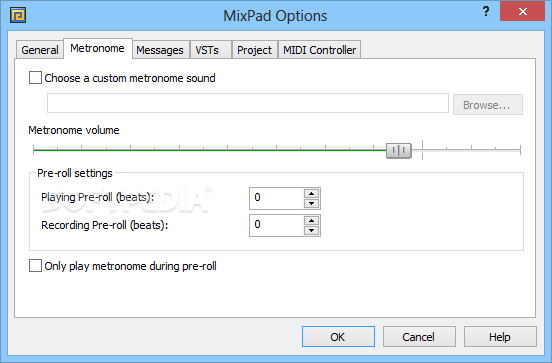Screen dimensions: 552x363
Task: Click the custom metronome sound path field
Action: (x=248, y=103)
